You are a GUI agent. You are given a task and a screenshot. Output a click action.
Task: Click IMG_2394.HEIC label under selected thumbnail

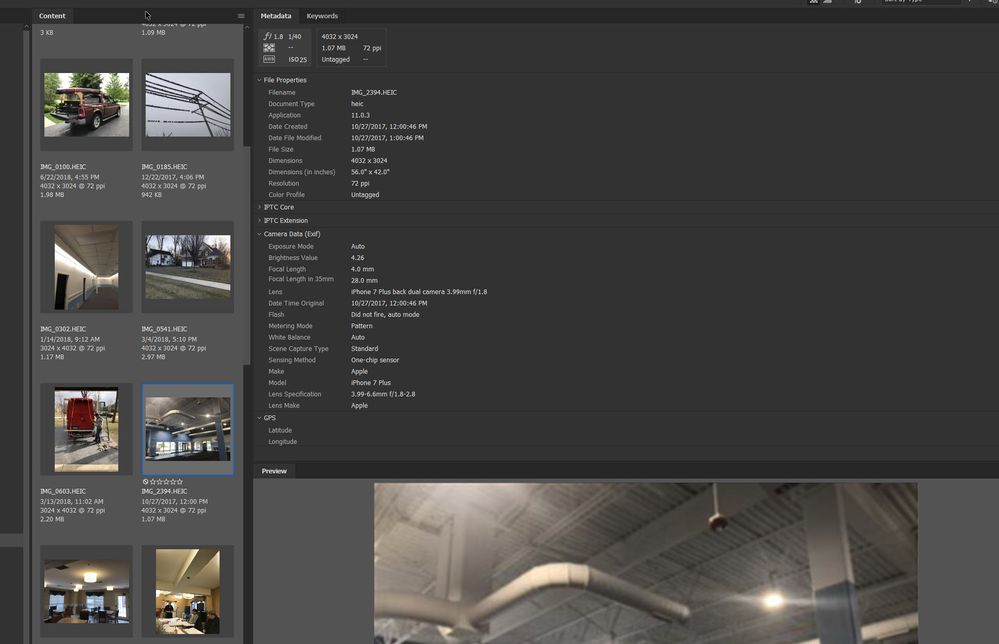coord(164,492)
